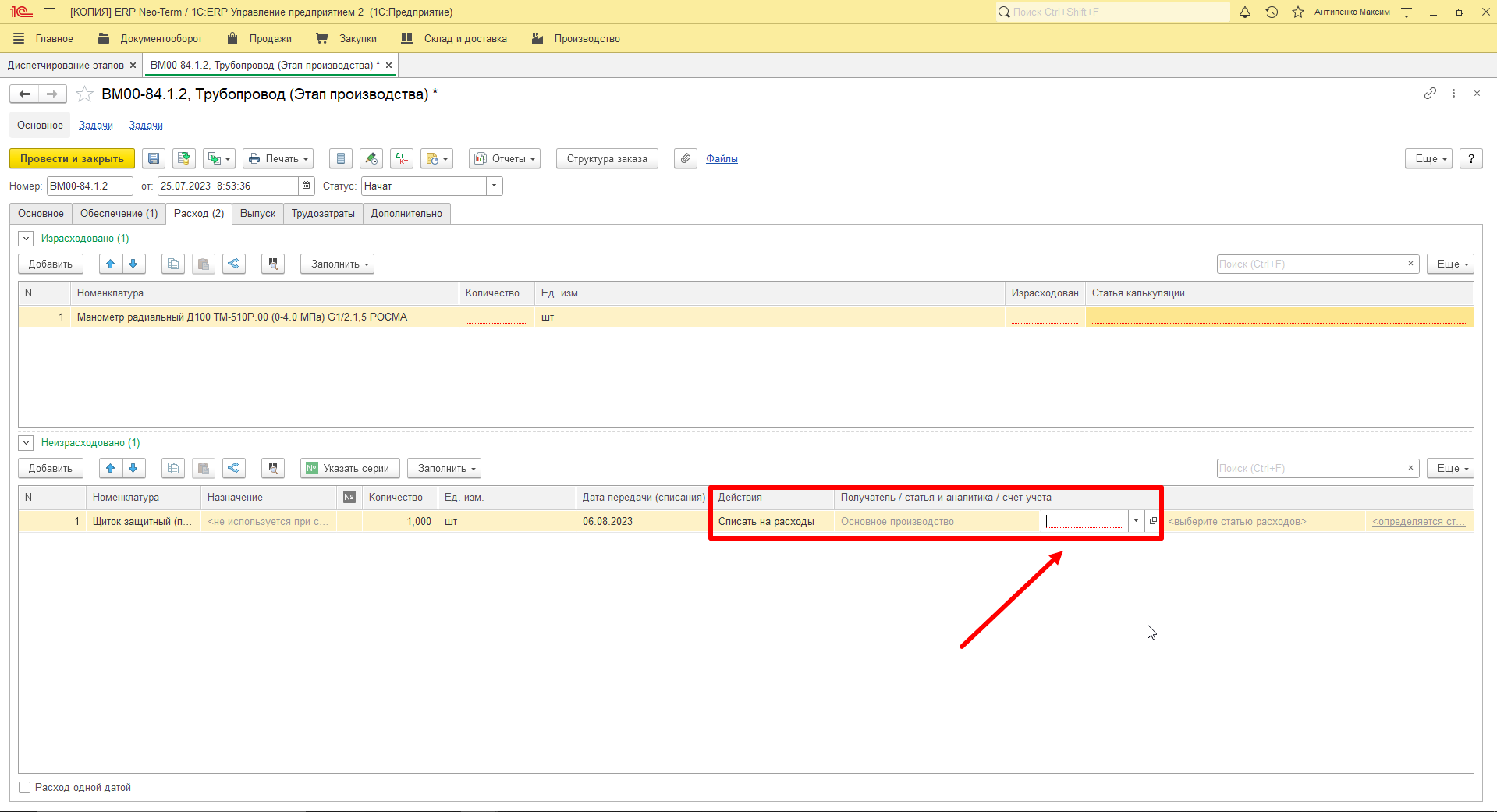The height and width of the screenshot is (812, 1497).
Task: Open the Отчеты reports dropdown
Action: click(x=505, y=158)
